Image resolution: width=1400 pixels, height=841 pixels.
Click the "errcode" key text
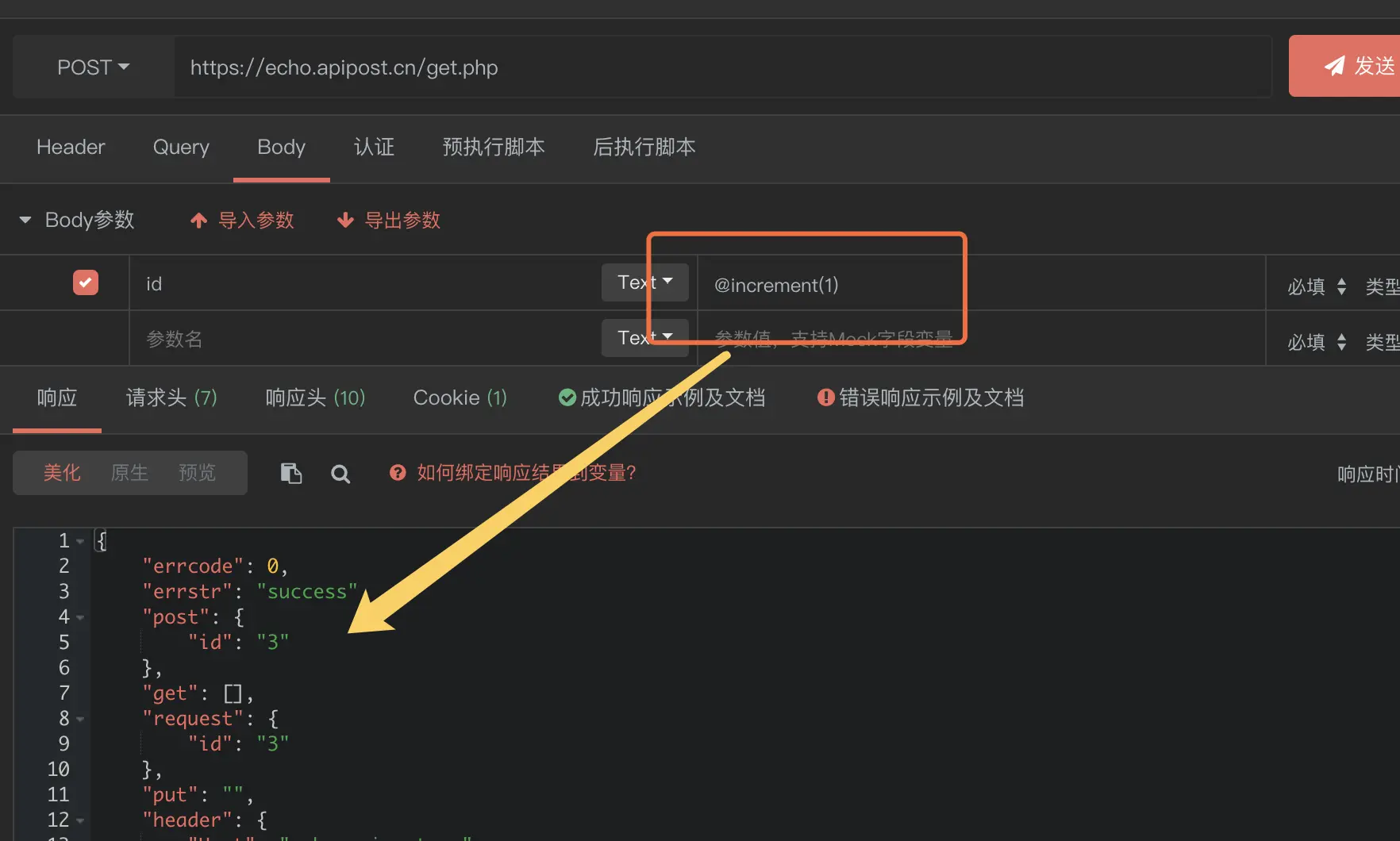[193, 566]
